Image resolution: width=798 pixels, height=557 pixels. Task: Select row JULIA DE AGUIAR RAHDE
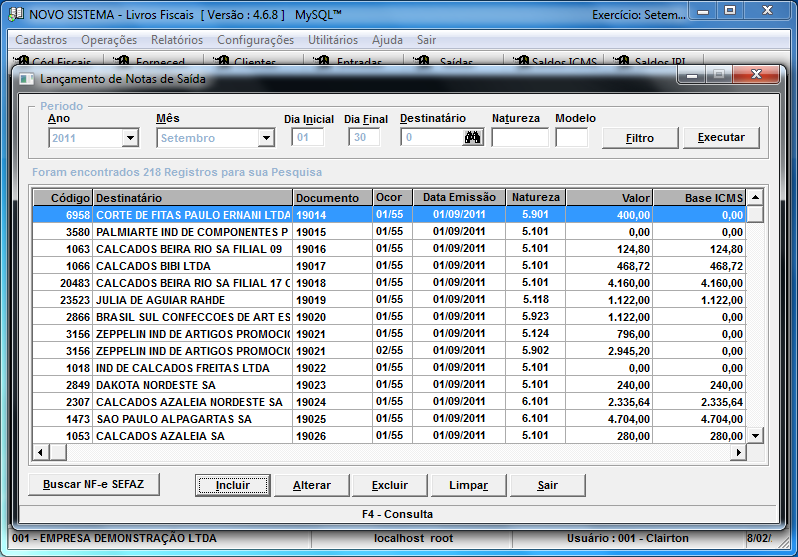389,300
